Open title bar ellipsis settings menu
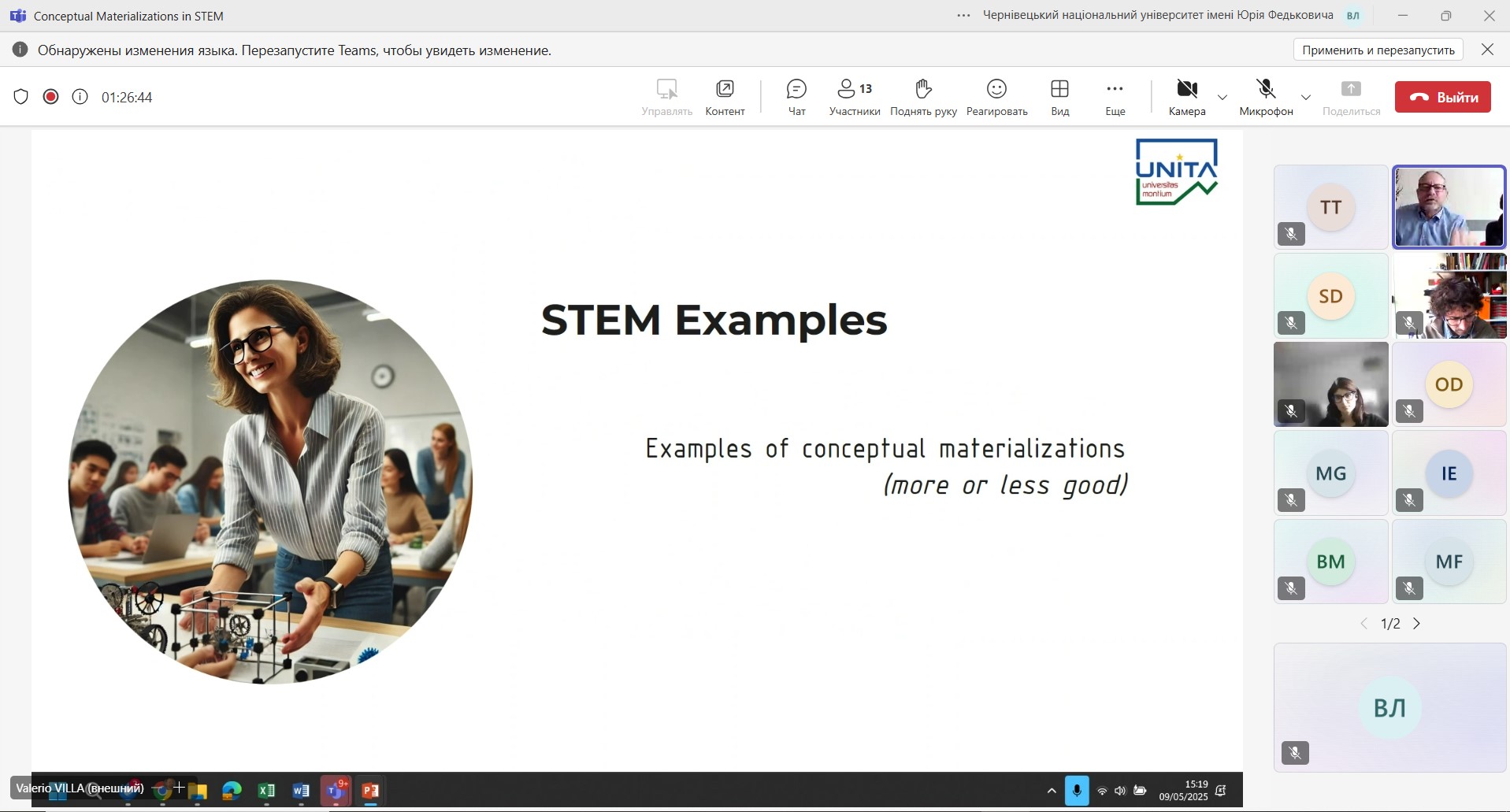Image resolution: width=1510 pixels, height=812 pixels. coord(963,16)
